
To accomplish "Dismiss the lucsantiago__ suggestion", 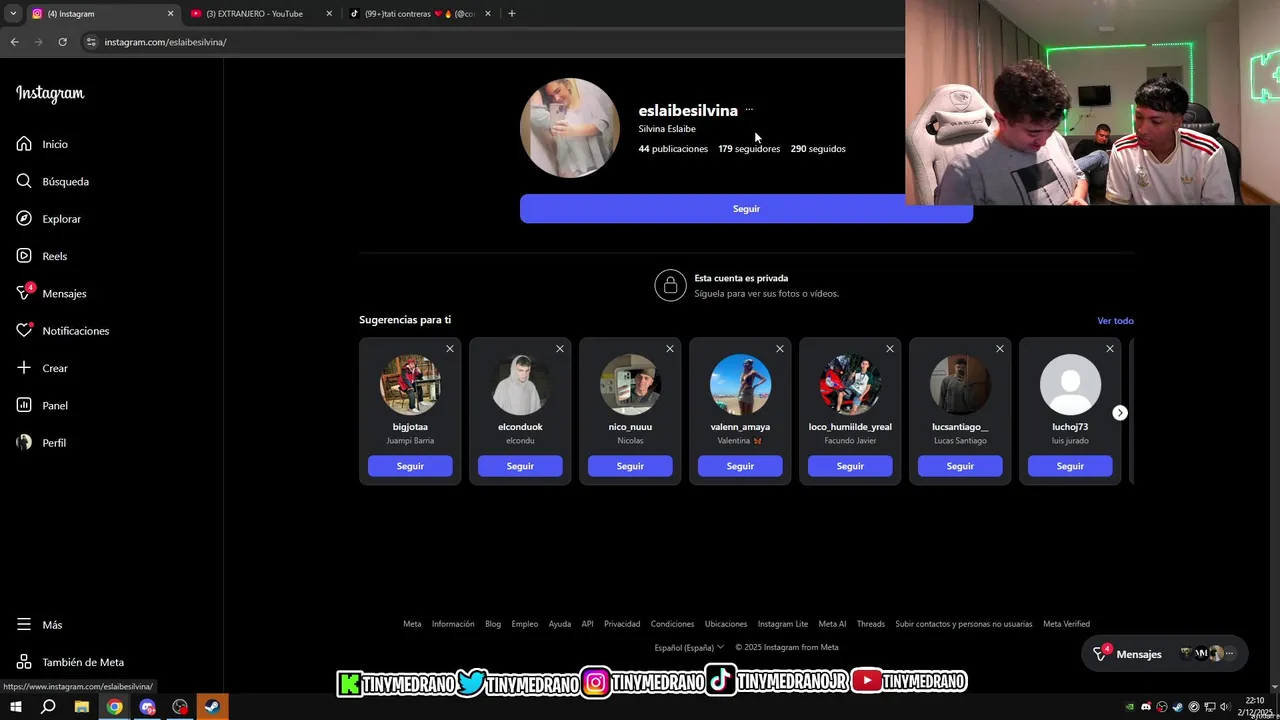I will [x=1000, y=349].
